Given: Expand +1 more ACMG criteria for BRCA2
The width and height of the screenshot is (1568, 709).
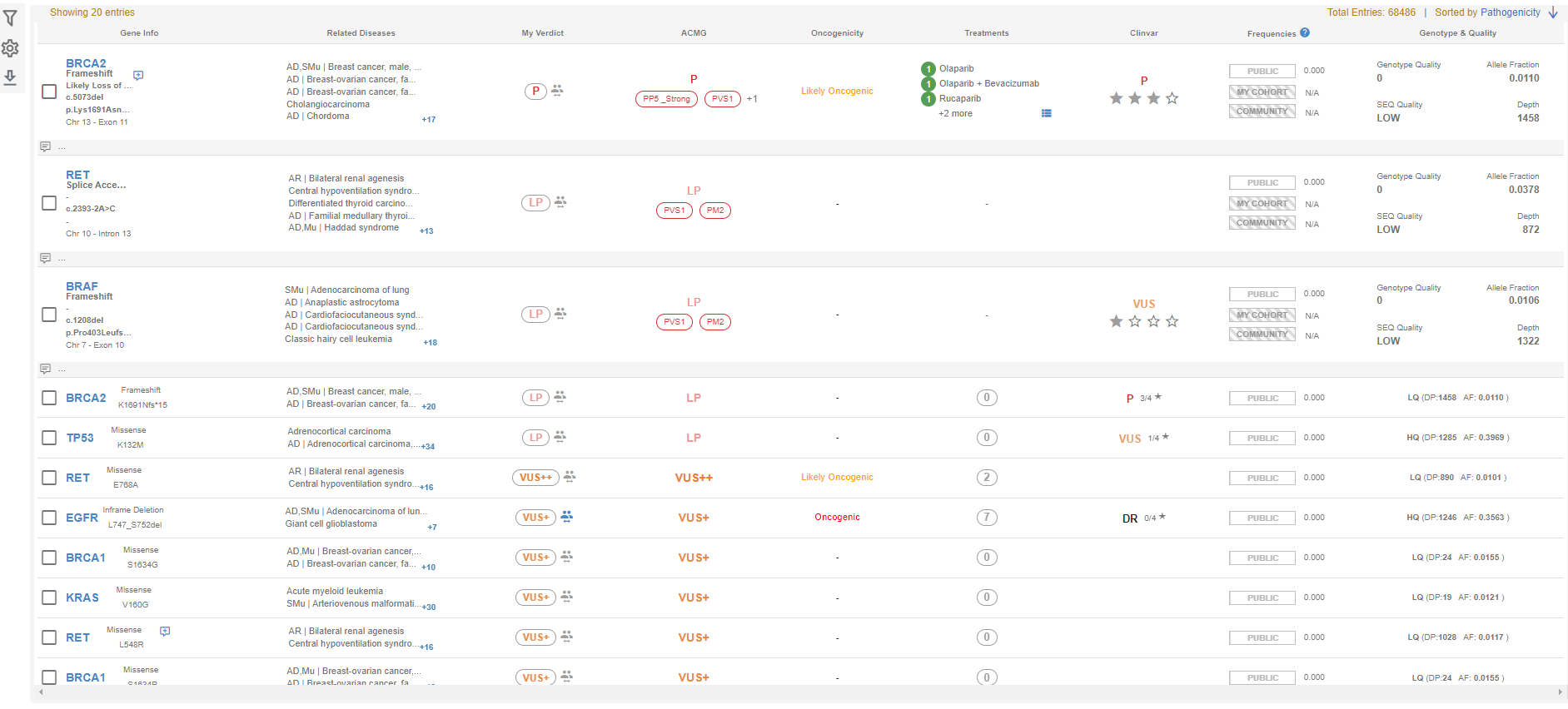Looking at the screenshot, I should [752, 99].
